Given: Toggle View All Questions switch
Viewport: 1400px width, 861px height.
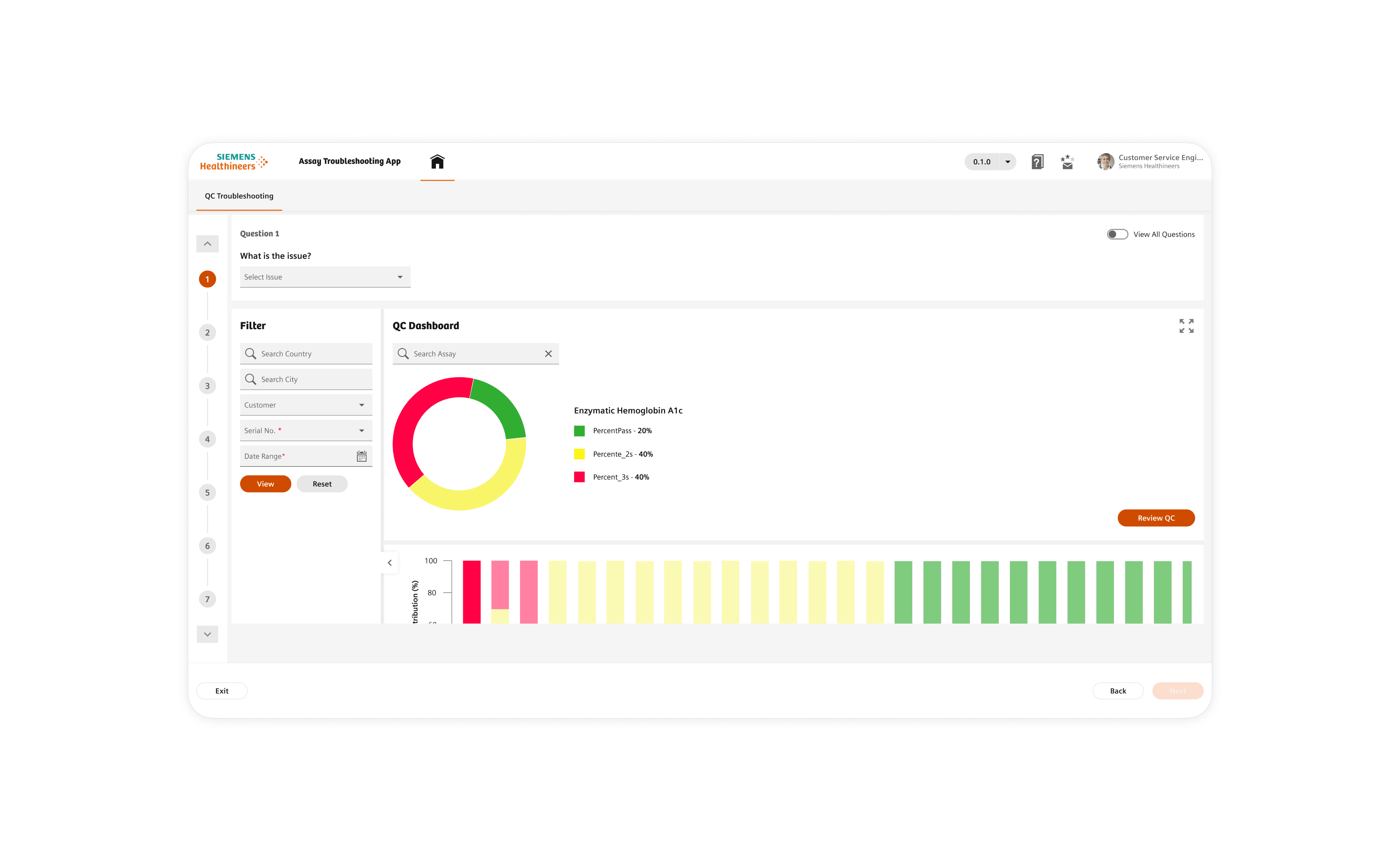Looking at the screenshot, I should [x=1117, y=235].
